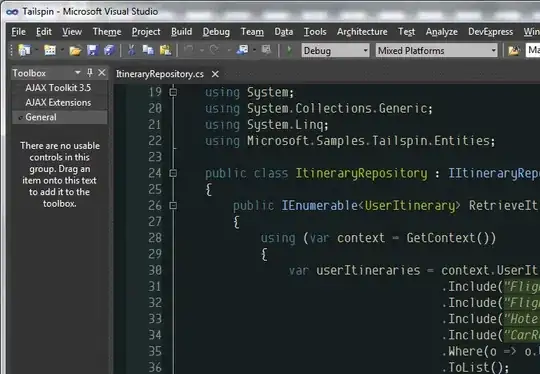The width and height of the screenshot is (540, 374).
Task: Select the ItineraryRepository.cs tab
Action: [x=160, y=74]
